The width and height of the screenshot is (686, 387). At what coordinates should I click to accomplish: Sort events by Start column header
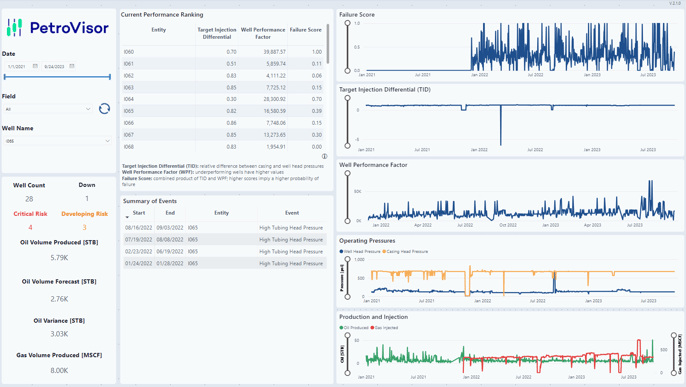139,213
